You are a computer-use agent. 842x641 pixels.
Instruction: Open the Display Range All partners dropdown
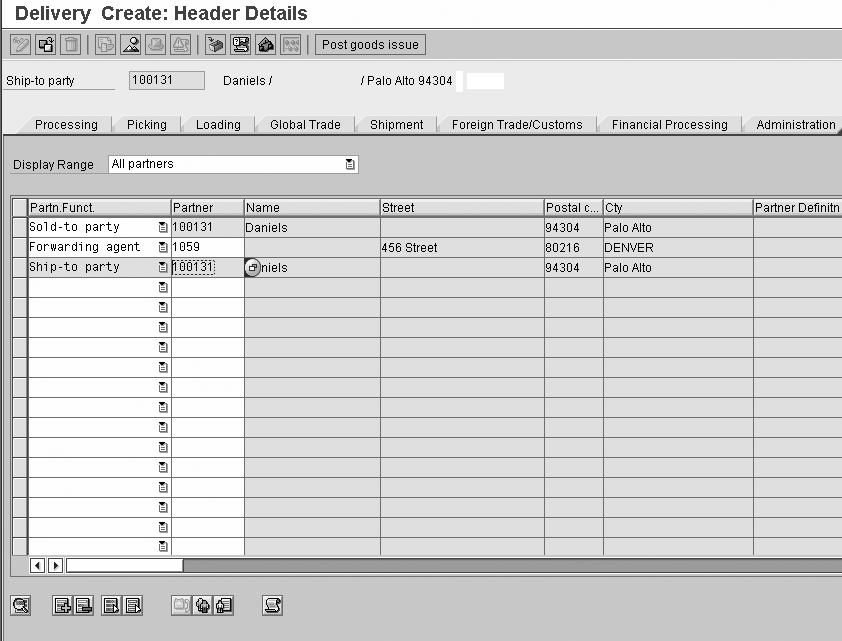pos(350,164)
